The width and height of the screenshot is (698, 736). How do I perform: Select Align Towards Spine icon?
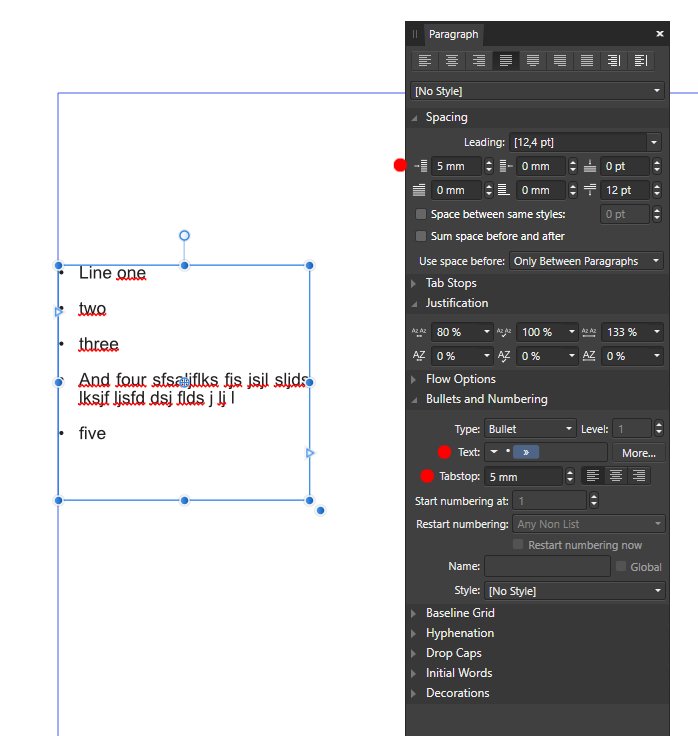click(614, 61)
